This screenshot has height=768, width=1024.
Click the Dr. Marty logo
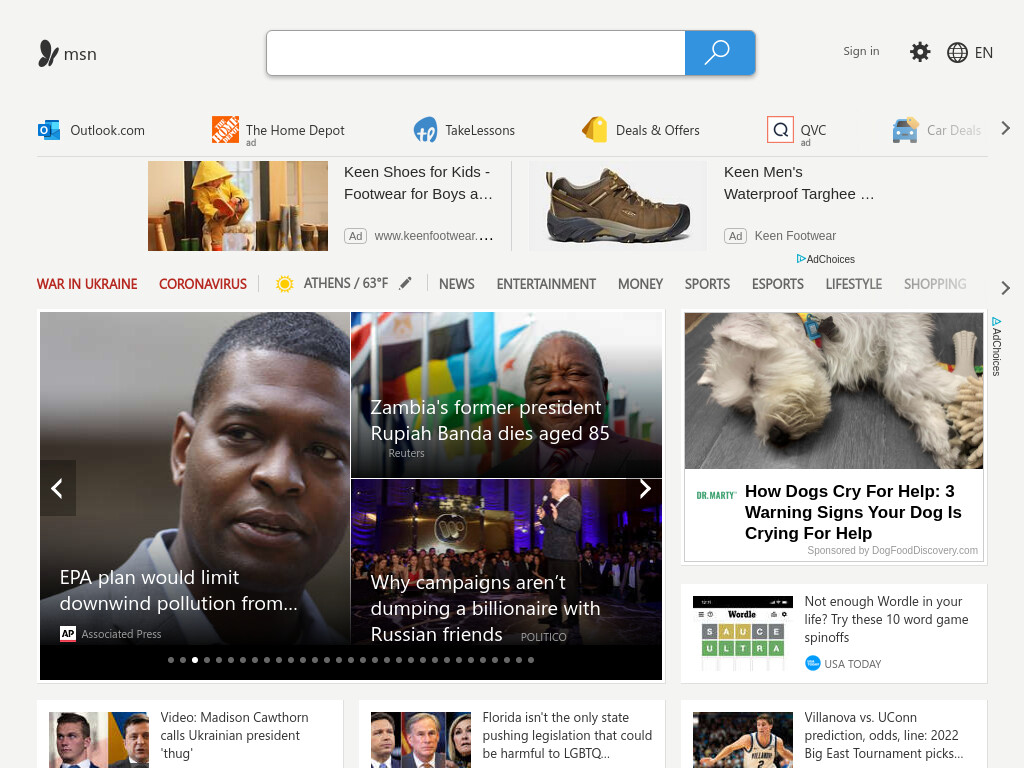(716, 496)
